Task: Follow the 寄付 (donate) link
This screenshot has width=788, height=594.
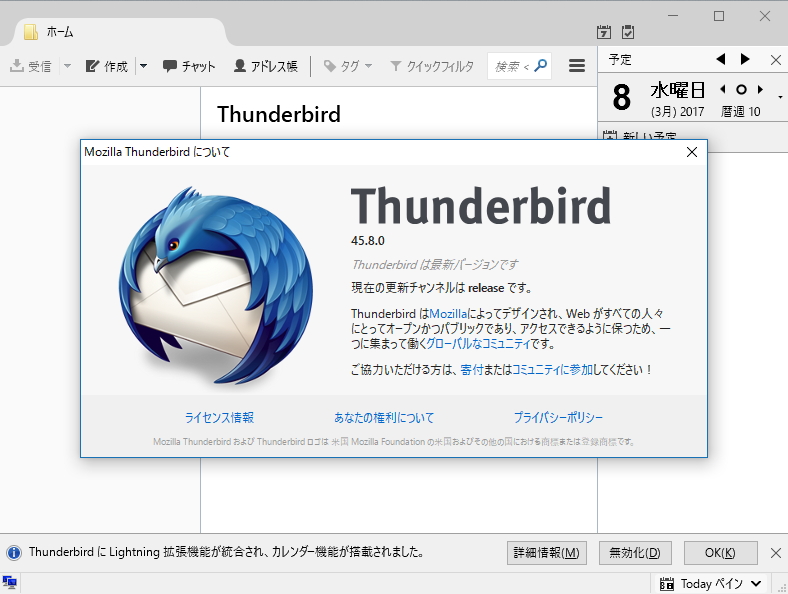Action: 471,370
